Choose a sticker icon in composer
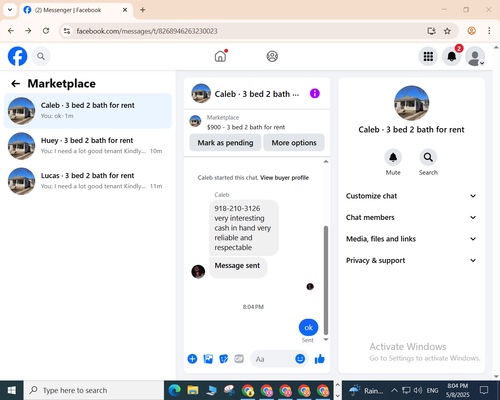500x400 pixels. click(x=223, y=359)
